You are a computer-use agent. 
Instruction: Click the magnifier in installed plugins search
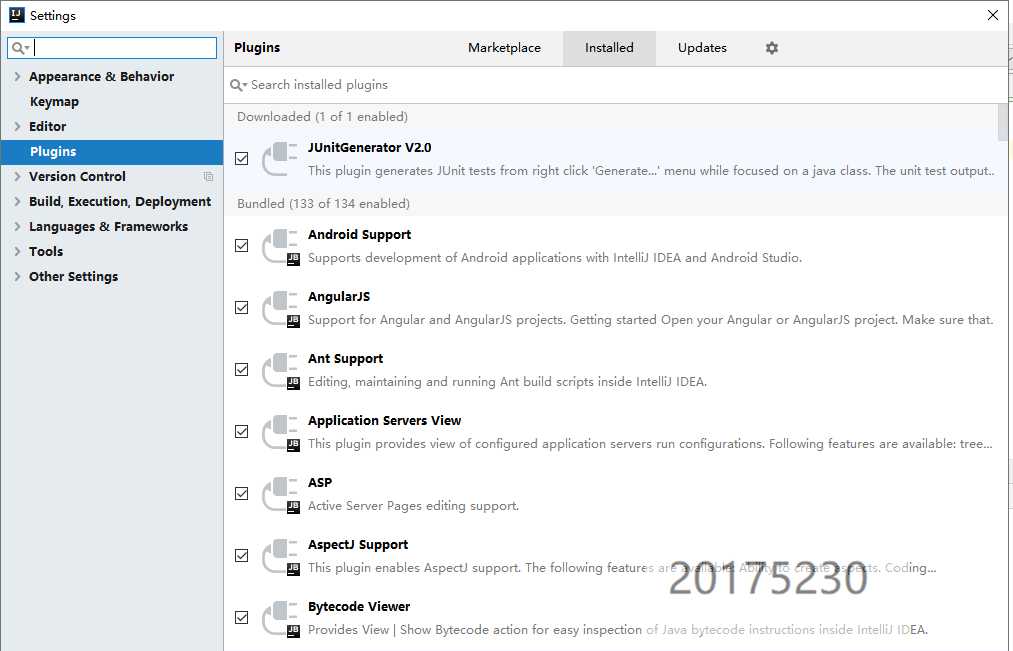click(238, 85)
